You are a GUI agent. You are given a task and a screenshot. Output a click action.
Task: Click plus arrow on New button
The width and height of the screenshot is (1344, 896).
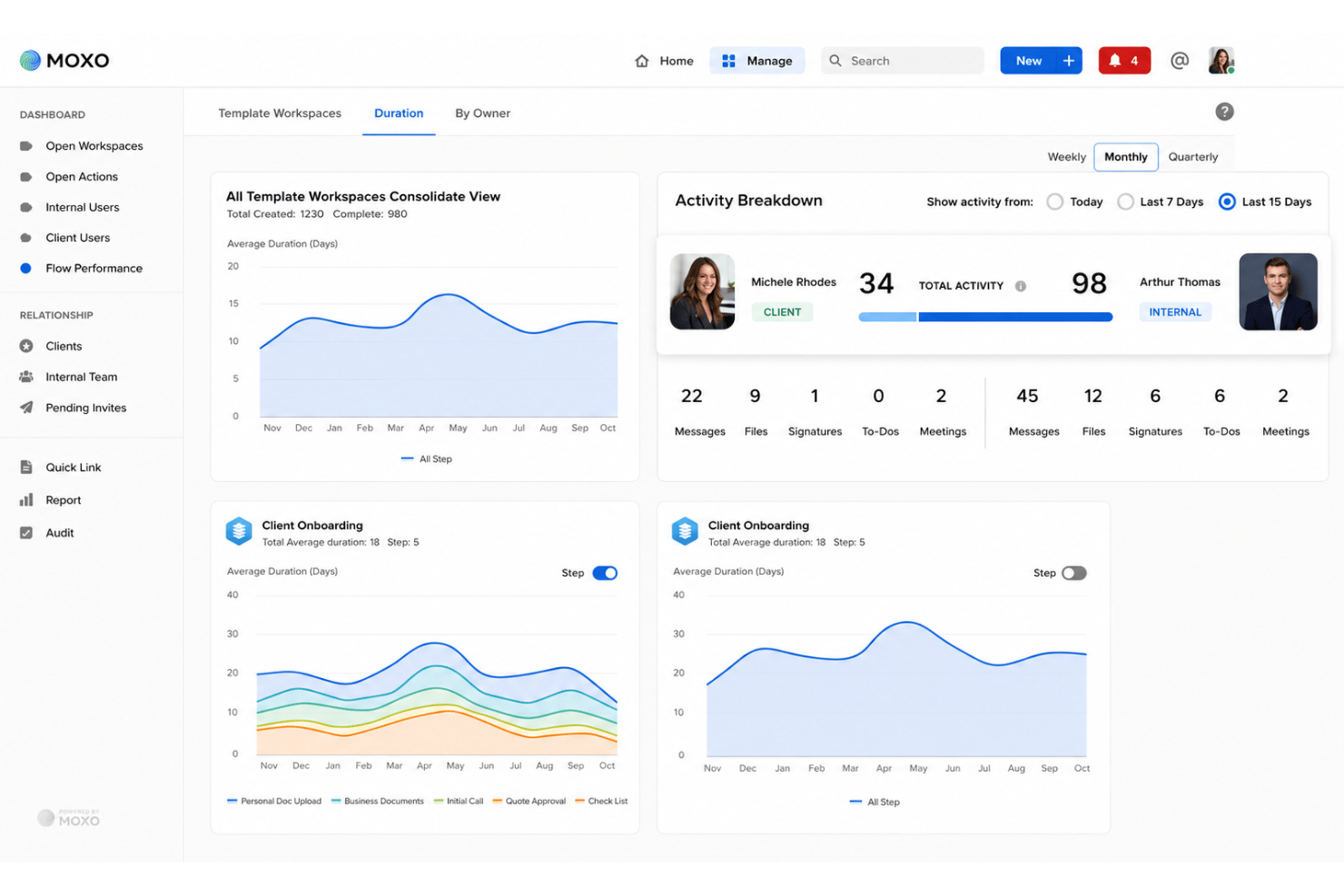[1069, 61]
